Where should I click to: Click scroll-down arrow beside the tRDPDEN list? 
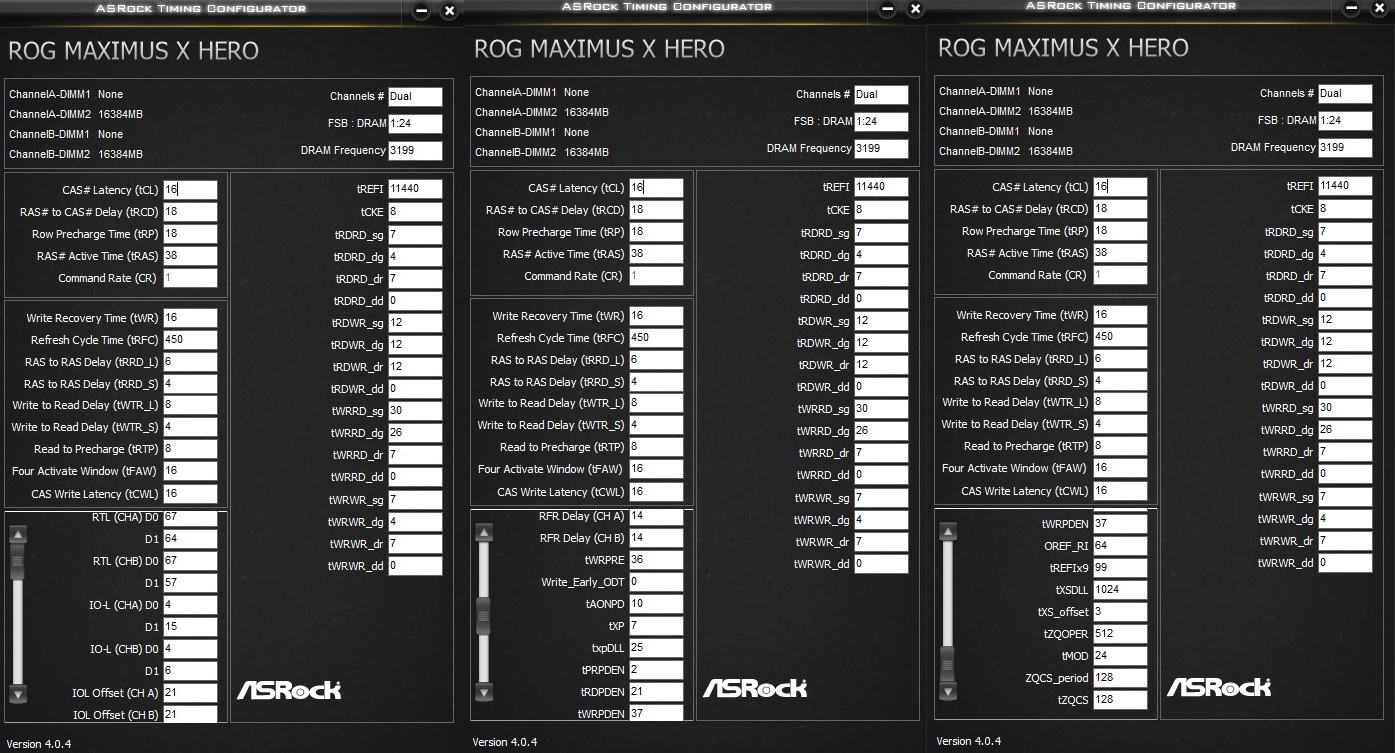click(x=484, y=690)
